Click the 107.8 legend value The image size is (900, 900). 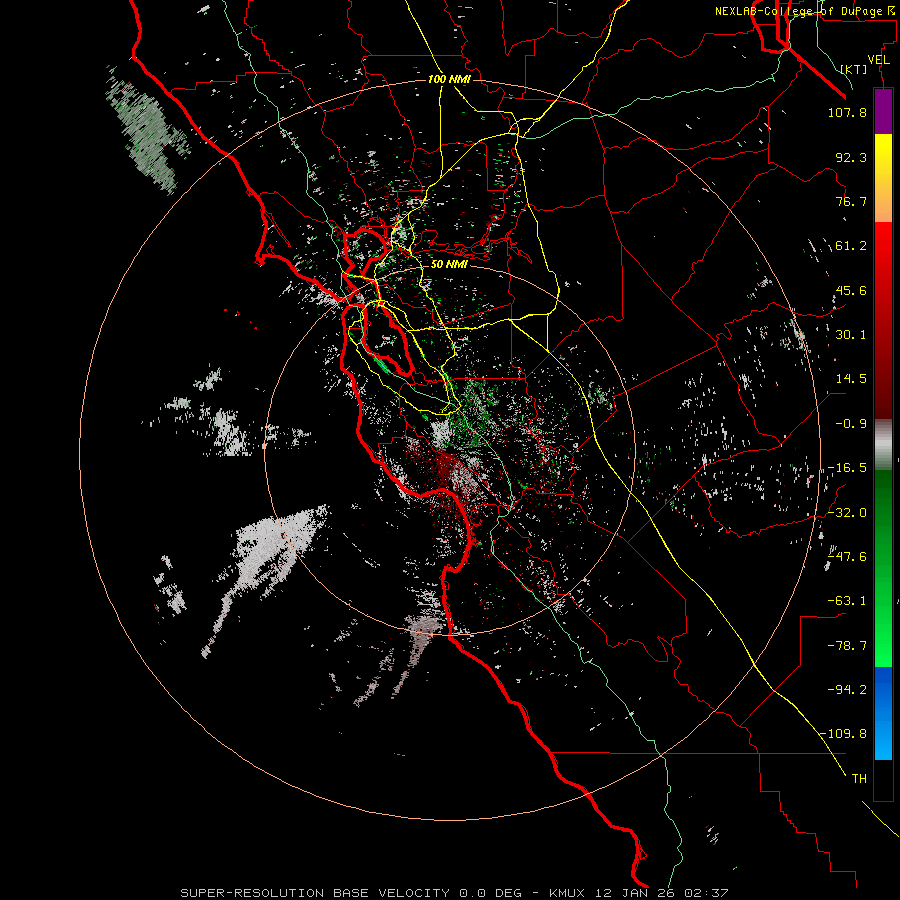tap(847, 112)
